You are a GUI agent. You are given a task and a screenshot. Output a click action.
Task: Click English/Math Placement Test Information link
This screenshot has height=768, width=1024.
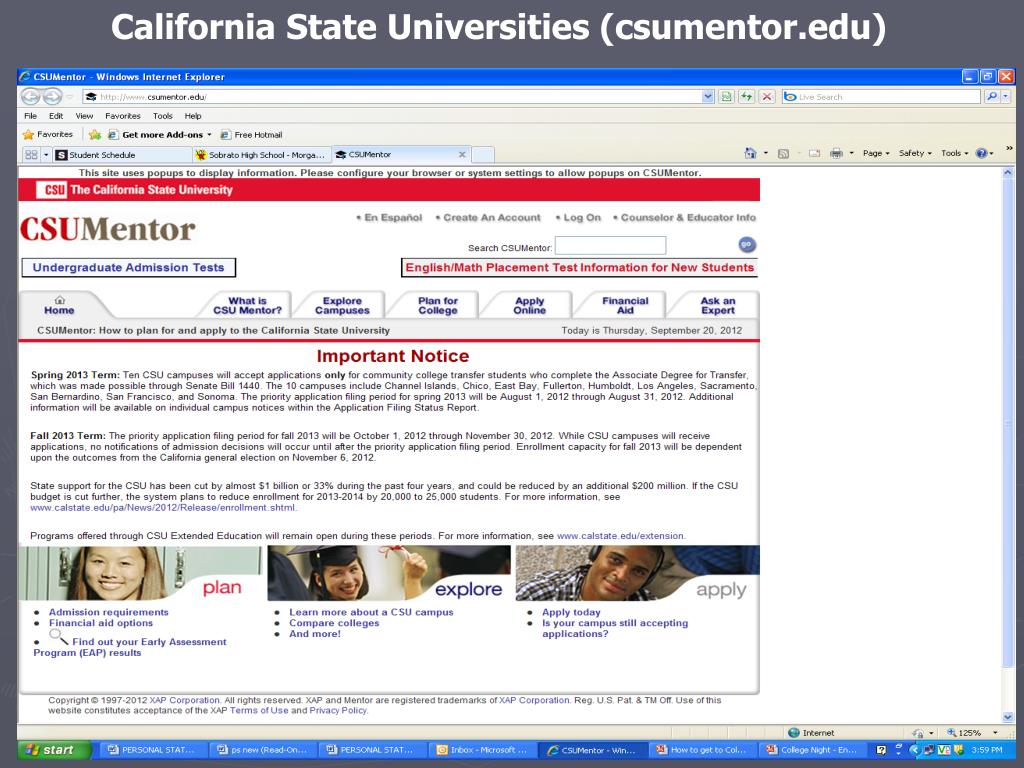pyautogui.click(x=579, y=268)
